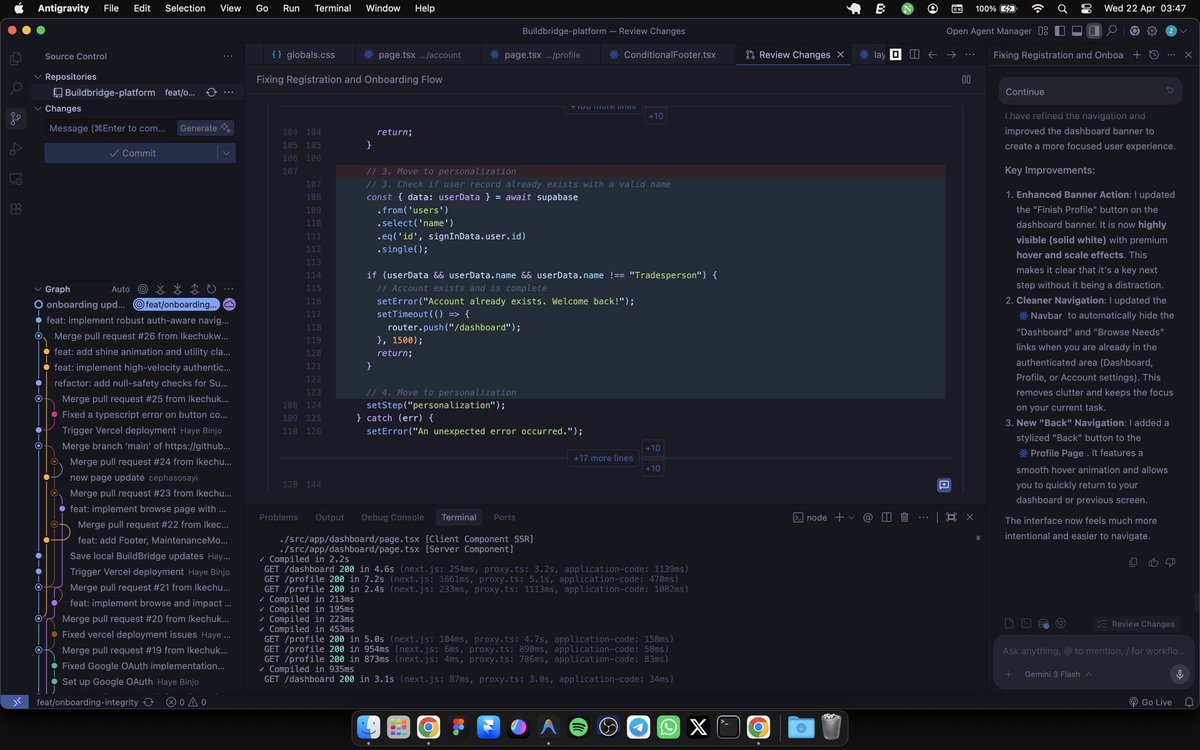Give thumbs up to the agent response
The width and height of the screenshot is (1200, 750).
pyautogui.click(x=1153, y=562)
